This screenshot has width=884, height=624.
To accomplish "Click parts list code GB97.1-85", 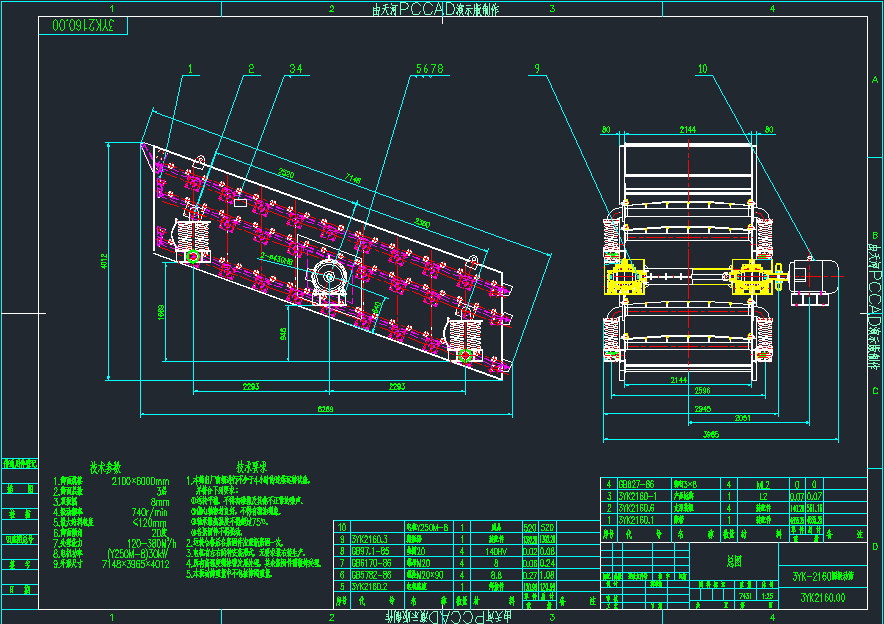I will (x=370, y=551).
